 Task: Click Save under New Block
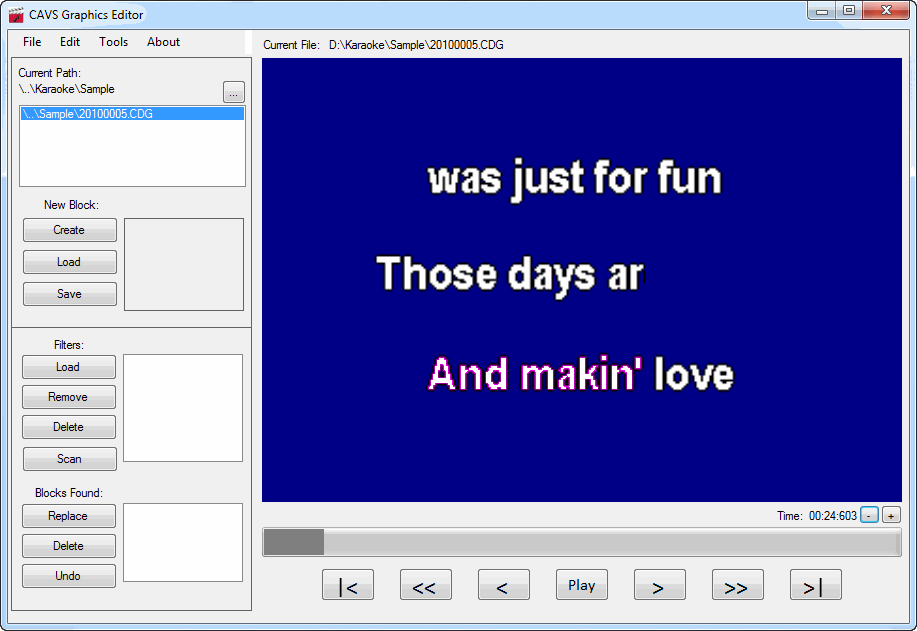70,294
